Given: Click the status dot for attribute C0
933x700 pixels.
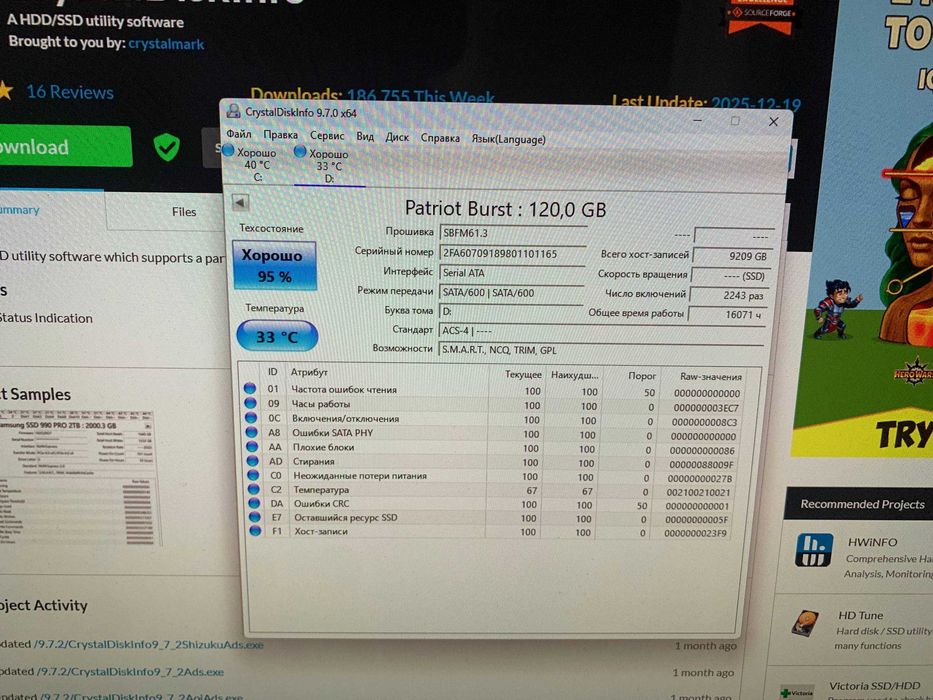Looking at the screenshot, I should [x=253, y=474].
